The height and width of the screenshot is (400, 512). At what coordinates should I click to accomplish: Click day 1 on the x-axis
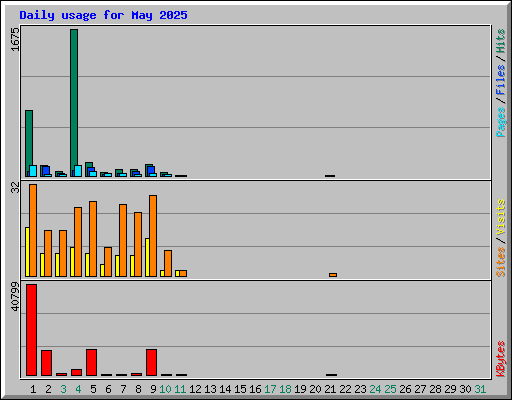click(33, 389)
